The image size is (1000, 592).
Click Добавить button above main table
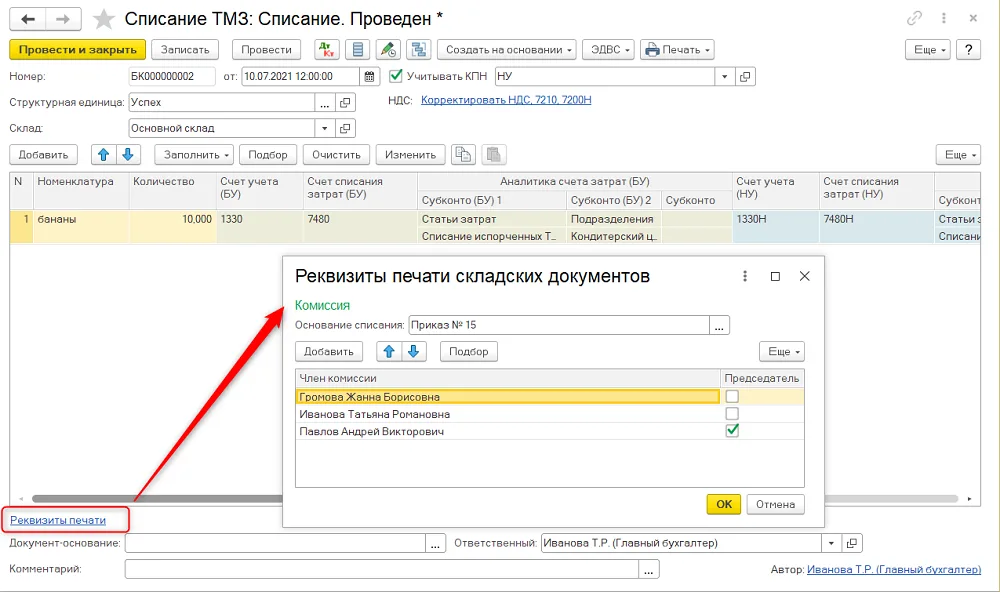43,154
